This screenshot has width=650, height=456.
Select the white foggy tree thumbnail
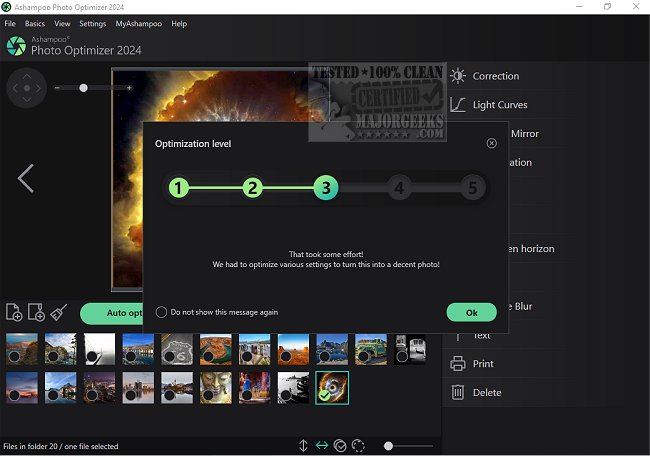pos(99,349)
